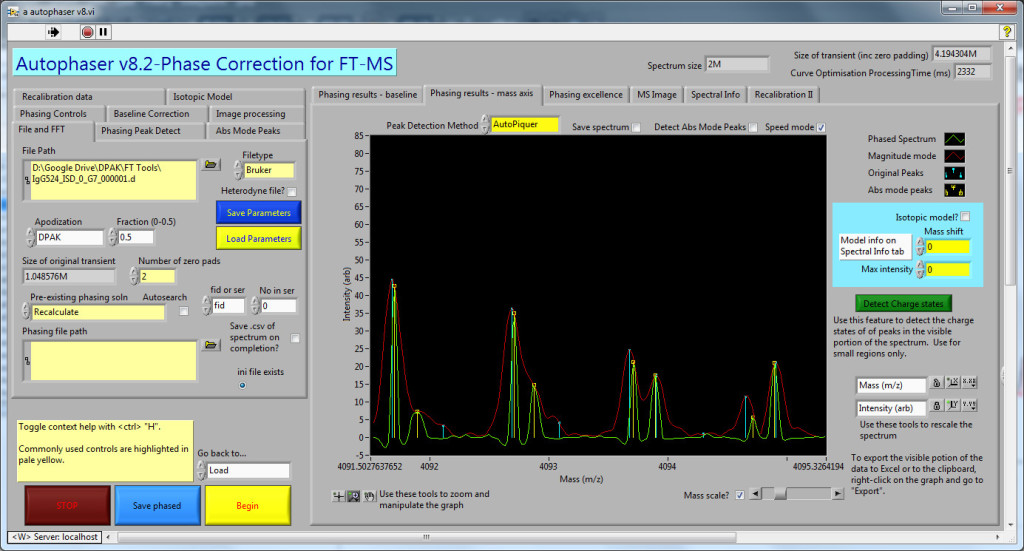Click the Load Parameters button

(259, 238)
